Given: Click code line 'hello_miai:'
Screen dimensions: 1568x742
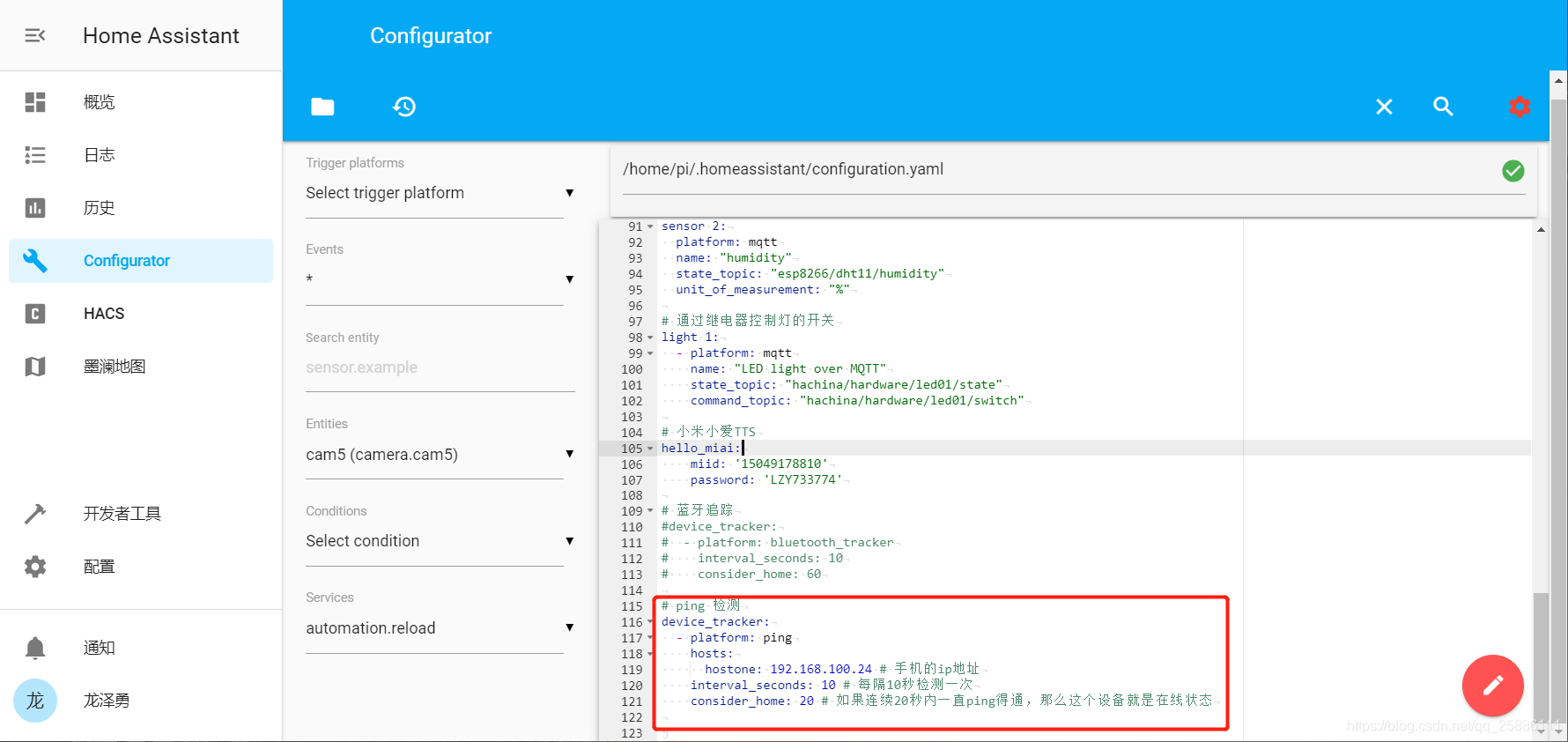Looking at the screenshot, I should (x=701, y=449).
